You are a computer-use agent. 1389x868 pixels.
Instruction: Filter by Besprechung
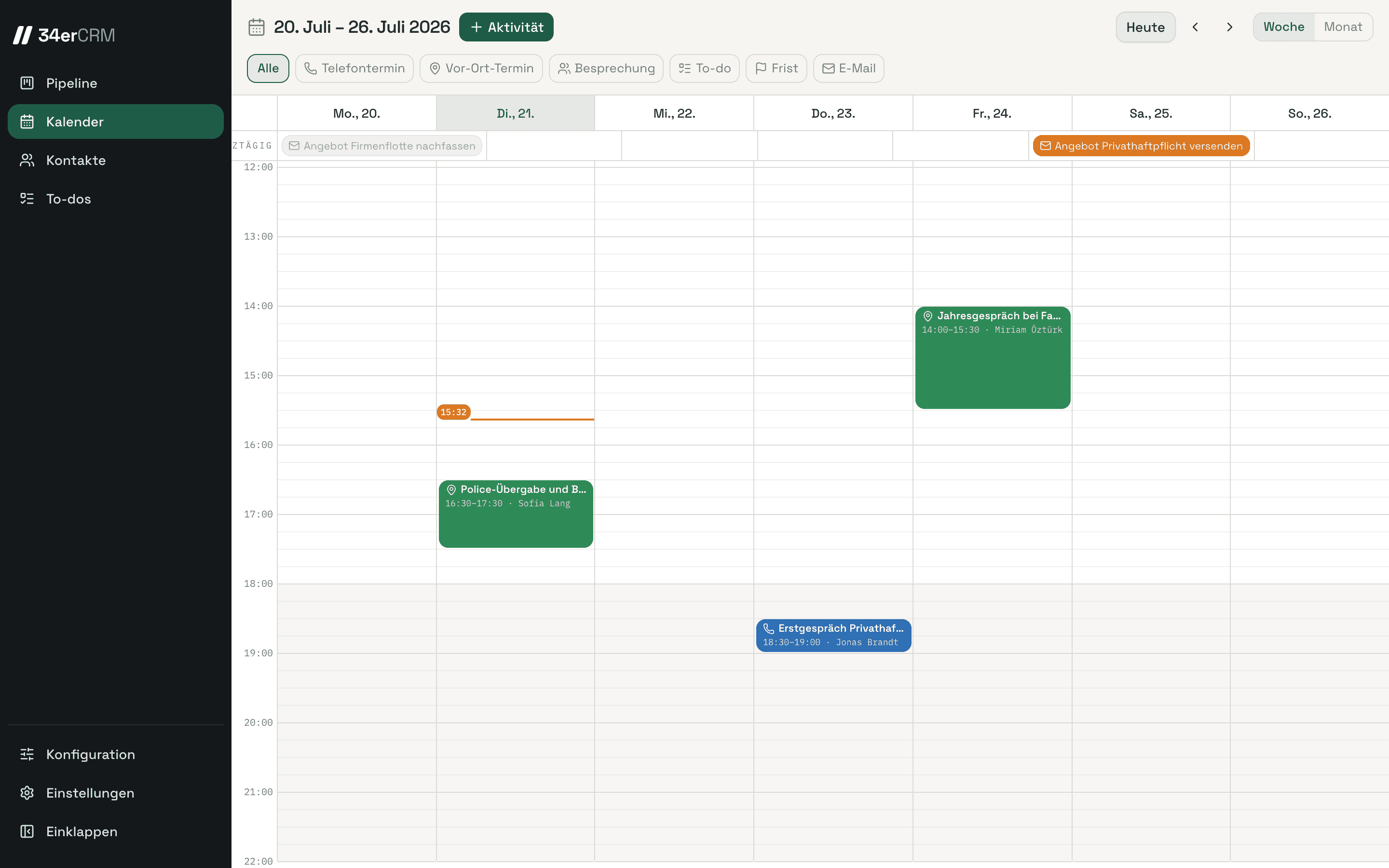click(606, 68)
